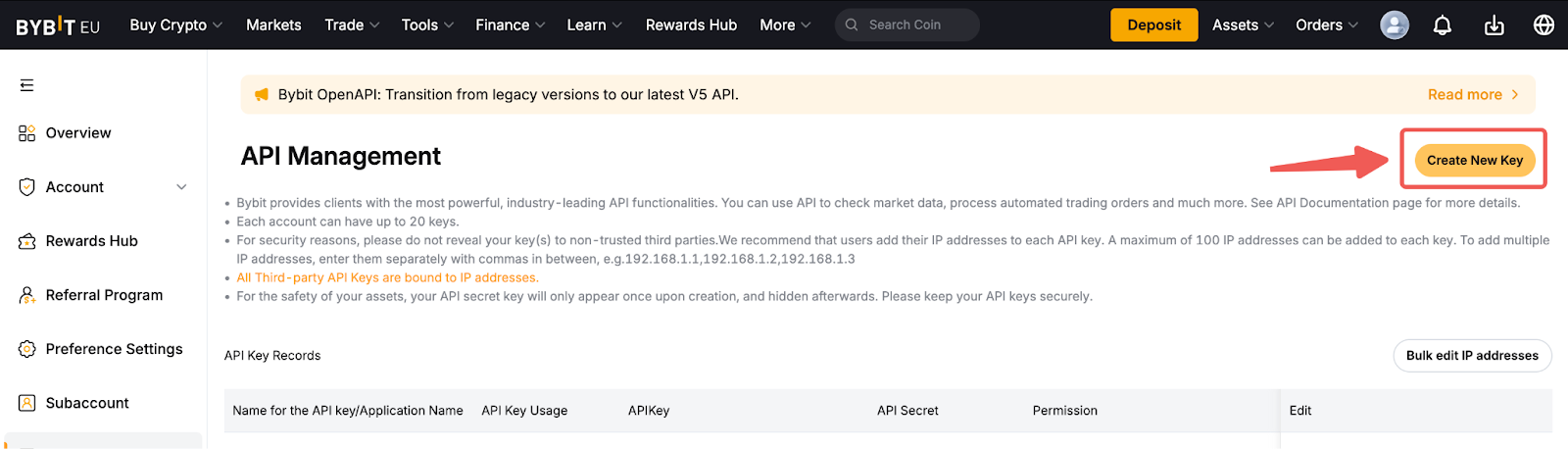Image resolution: width=1568 pixels, height=449 pixels.
Task: Click the Bulk edit IP addresses button
Action: coord(1472,356)
